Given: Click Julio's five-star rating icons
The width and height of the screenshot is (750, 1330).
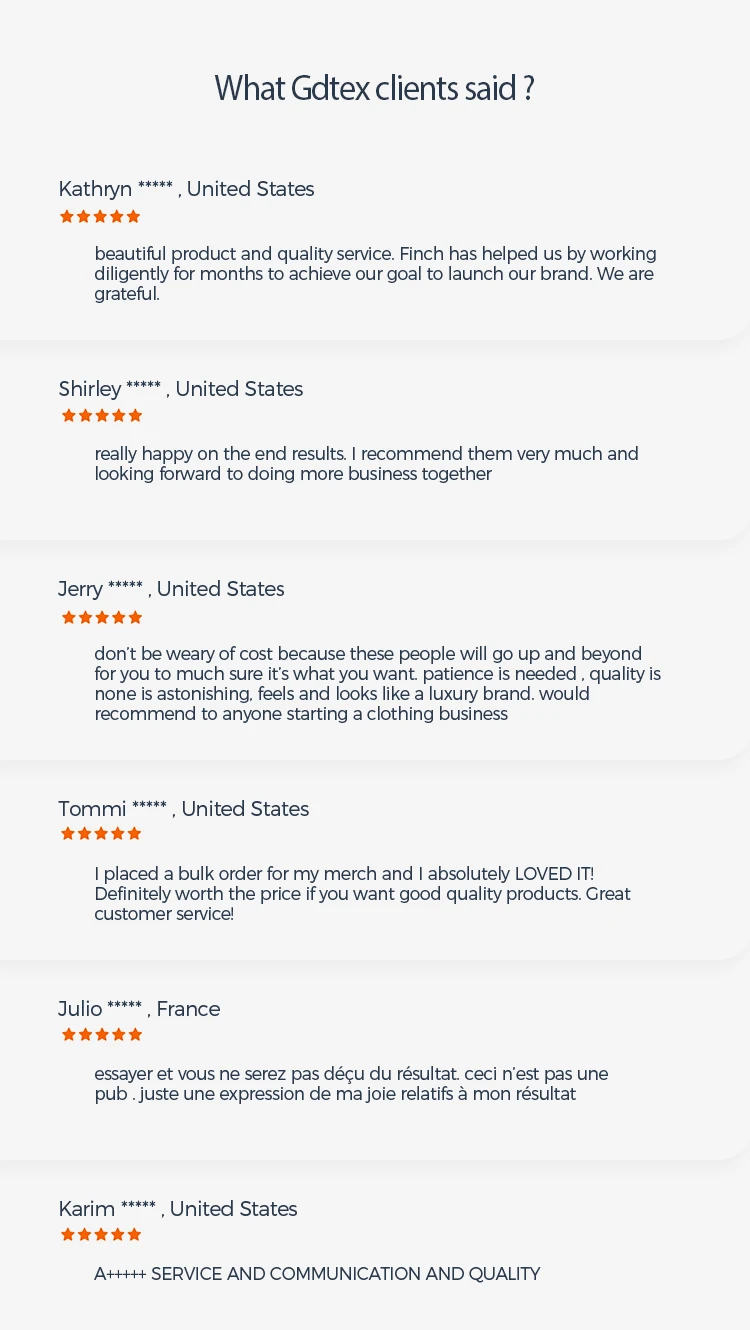Looking at the screenshot, I should [x=102, y=1034].
